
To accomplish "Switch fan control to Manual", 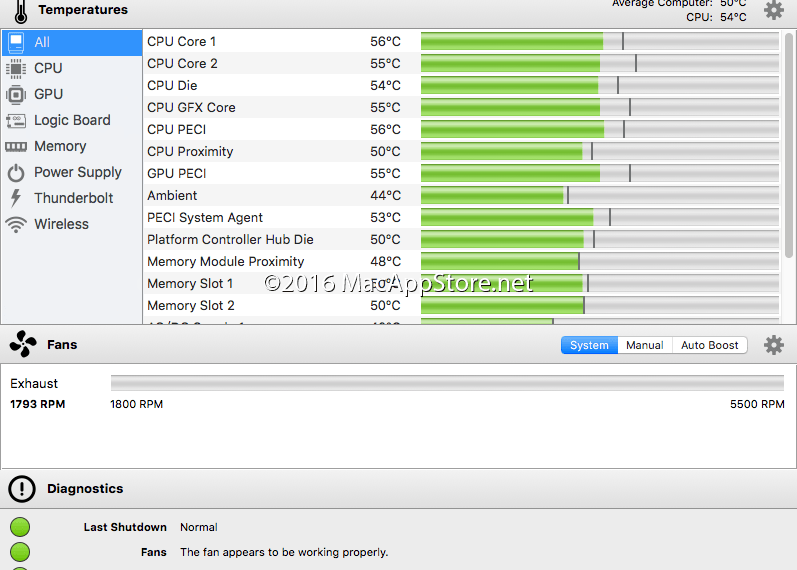I will point(644,345).
